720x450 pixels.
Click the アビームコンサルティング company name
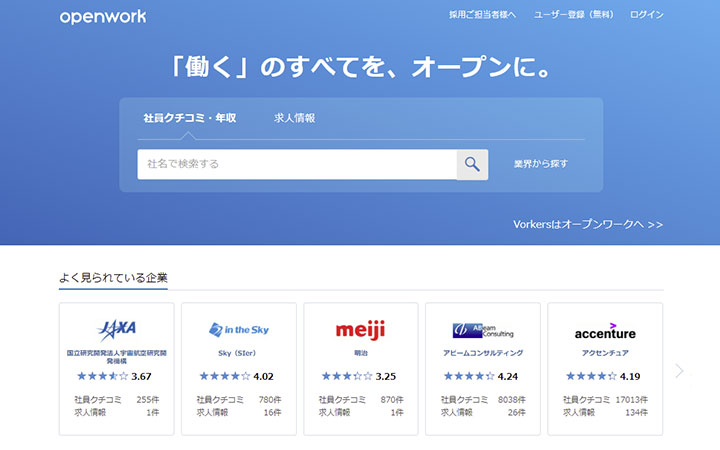[482, 354]
